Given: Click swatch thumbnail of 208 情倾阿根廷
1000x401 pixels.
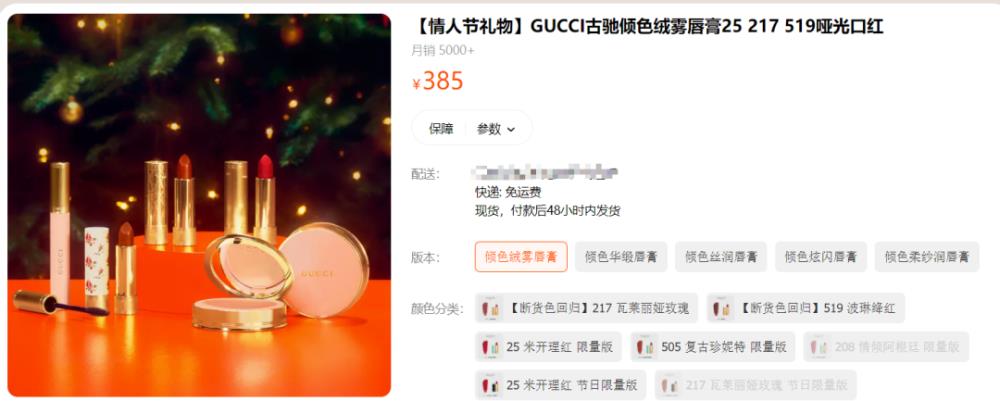Looking at the screenshot, I should point(820,347).
